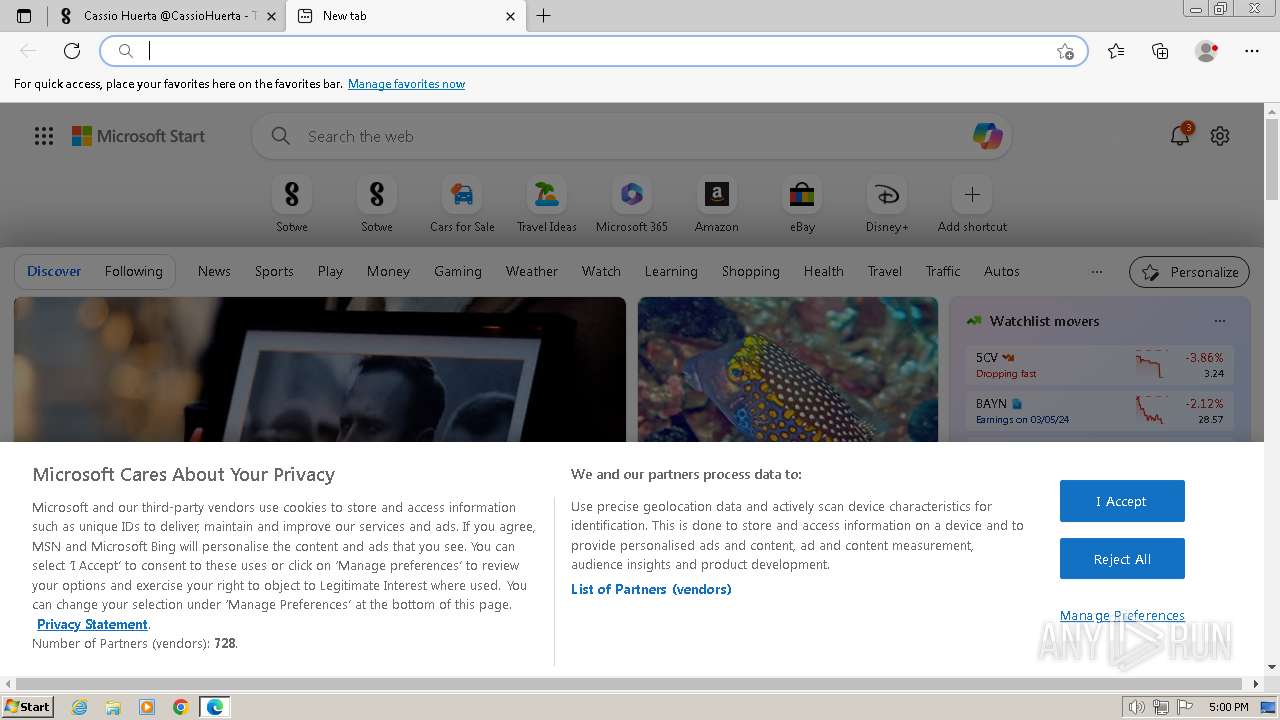Open Copilot icon in search box
The image size is (1280, 720).
(987, 136)
